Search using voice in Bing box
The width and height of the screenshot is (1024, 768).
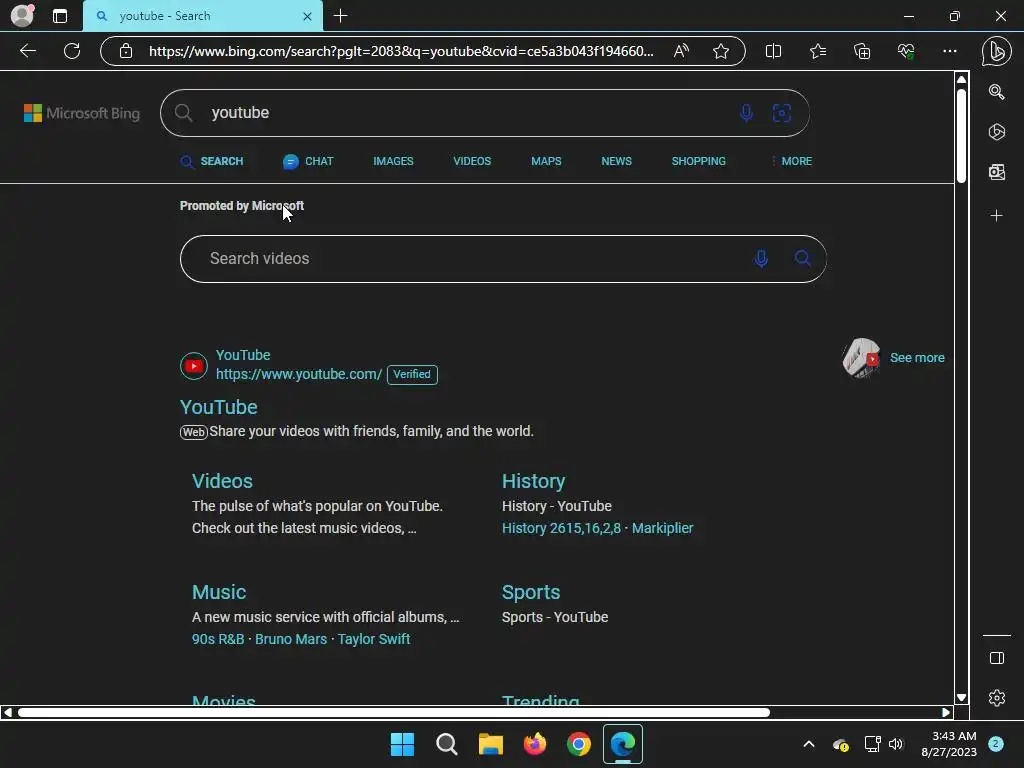point(746,113)
